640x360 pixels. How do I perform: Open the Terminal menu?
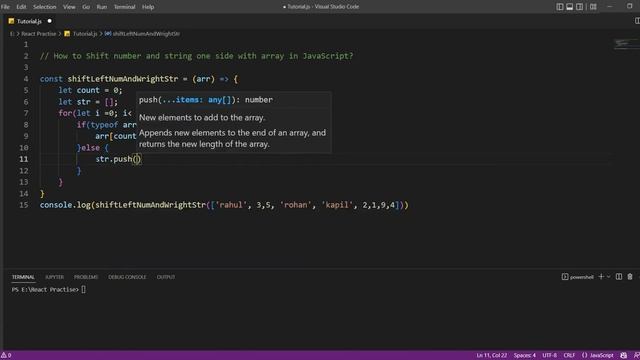124,7
